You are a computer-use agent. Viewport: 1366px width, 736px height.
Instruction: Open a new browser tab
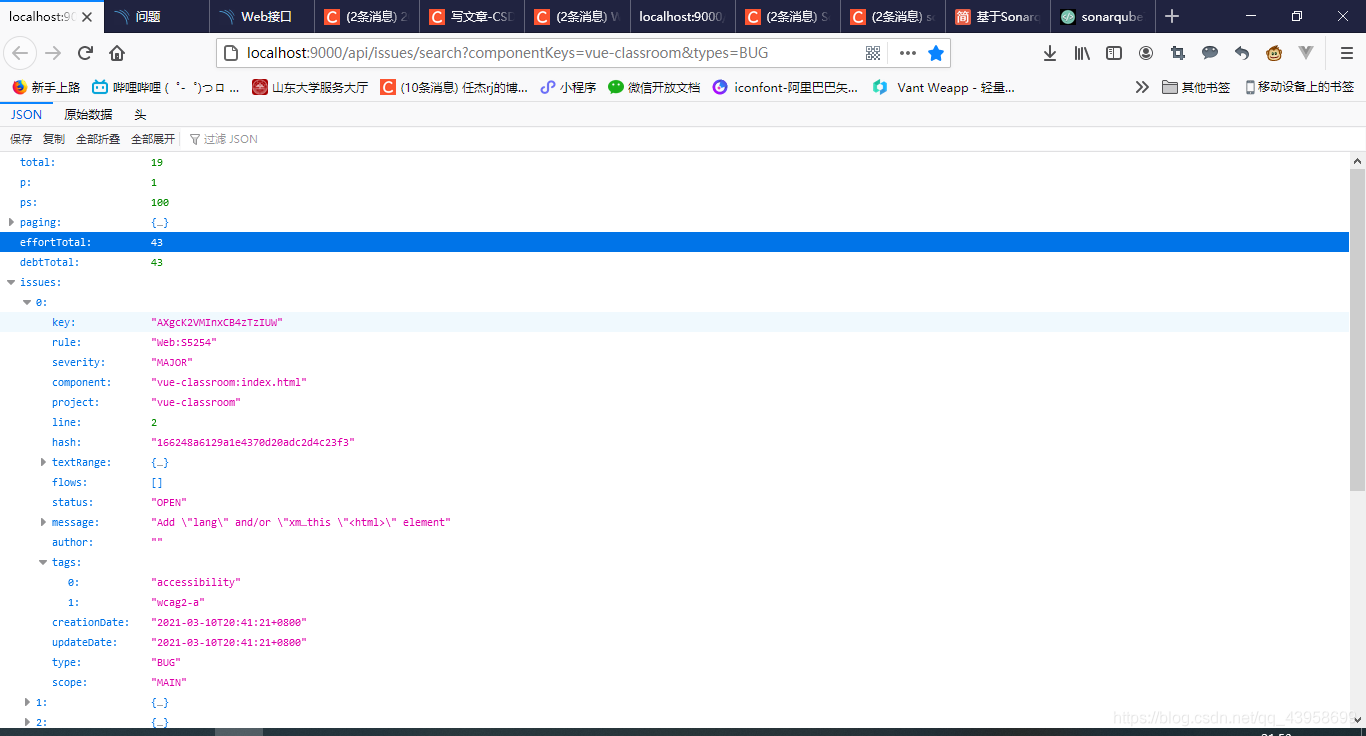coord(1172,16)
